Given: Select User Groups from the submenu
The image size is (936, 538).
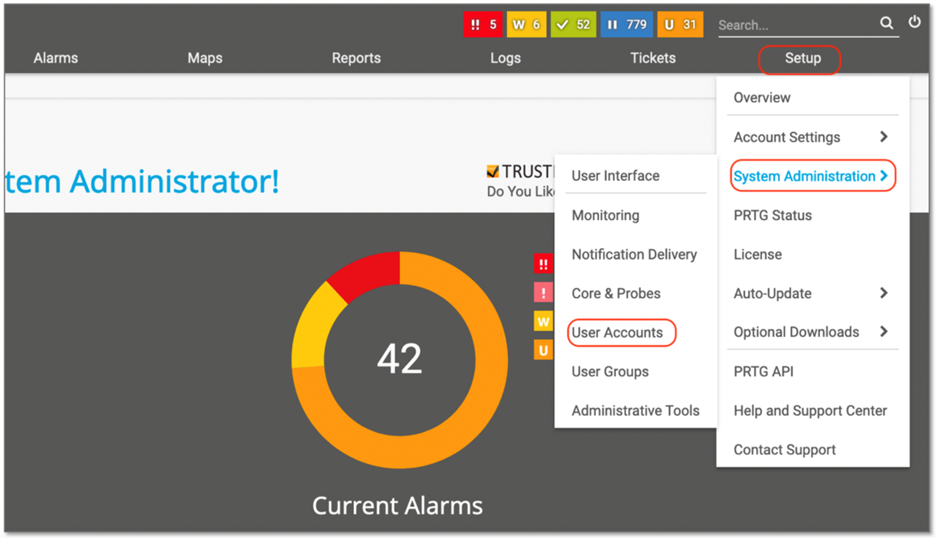Looking at the screenshot, I should click(x=610, y=371).
